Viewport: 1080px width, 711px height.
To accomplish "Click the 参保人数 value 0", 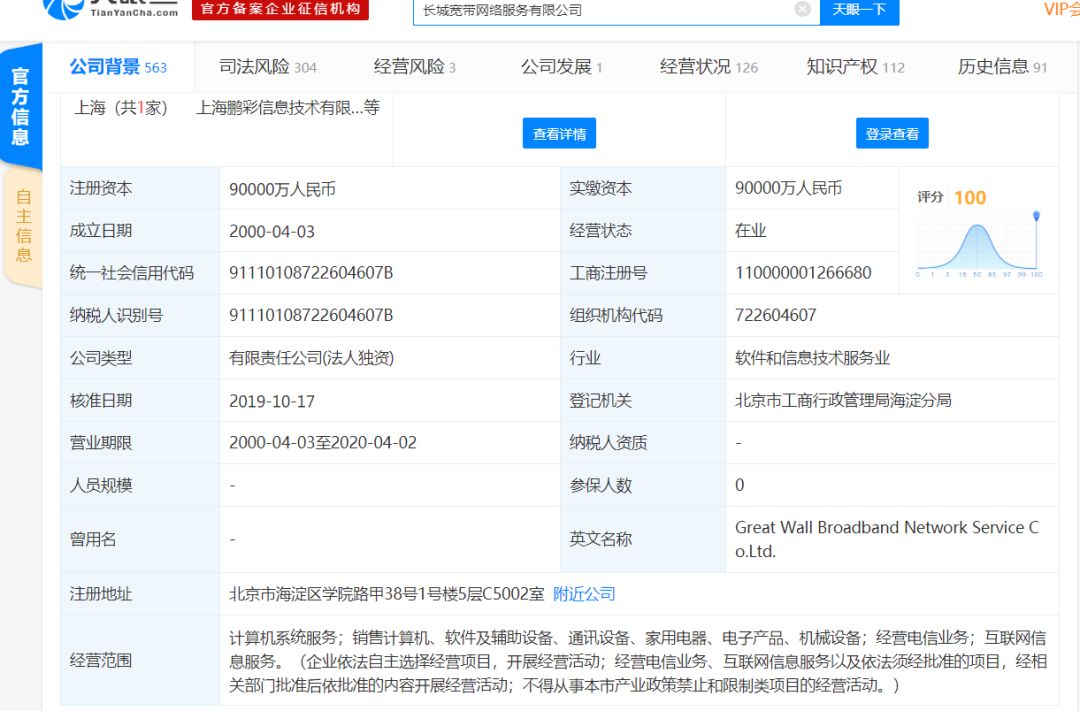I will point(739,485).
